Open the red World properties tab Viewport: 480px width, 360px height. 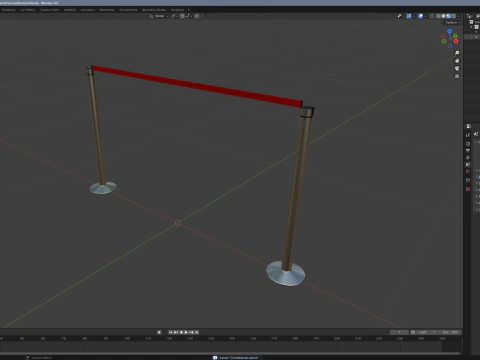pyautogui.click(x=468, y=171)
